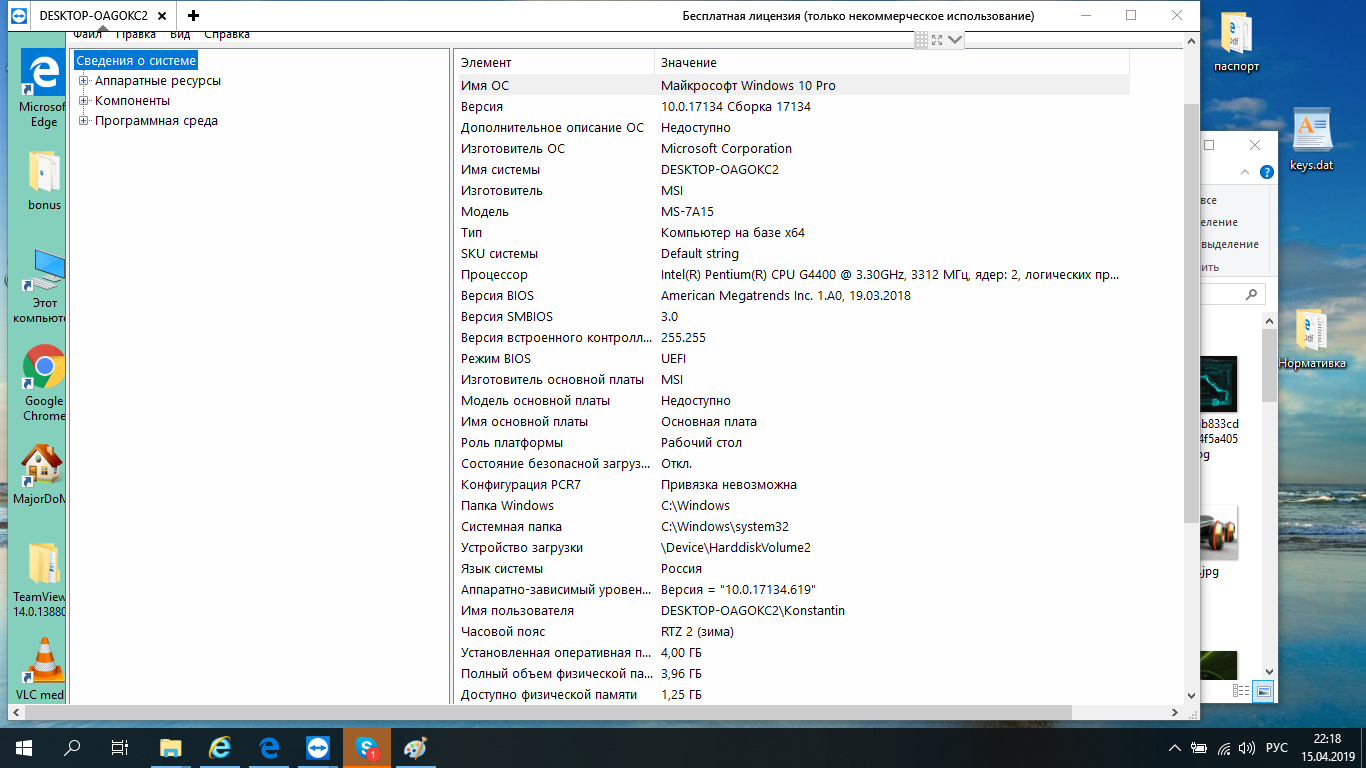1366x768 pixels.
Task: Open help in the Explorer window
Action: click(1267, 172)
